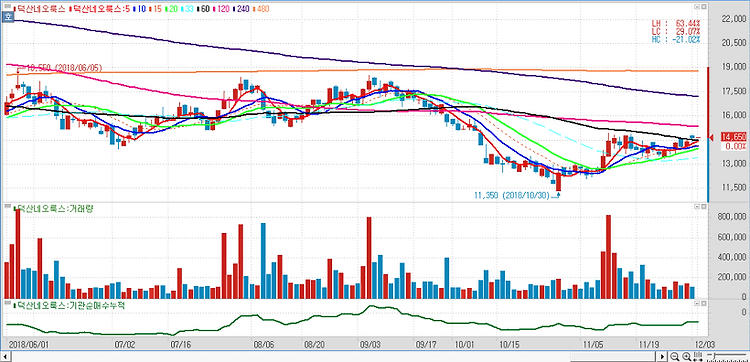750x362 pixels.
Task: Close the 기관순매수누적 pane
Action: 704,304
